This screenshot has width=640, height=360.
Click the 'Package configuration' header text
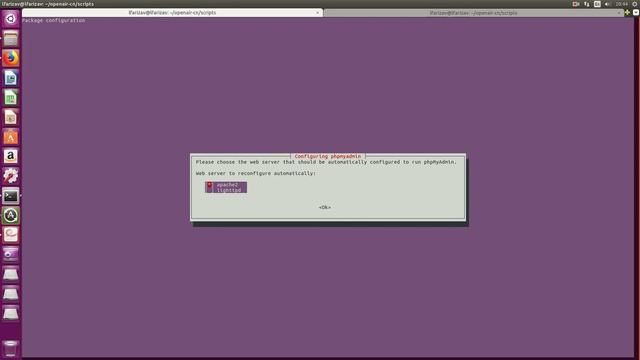coord(53,20)
